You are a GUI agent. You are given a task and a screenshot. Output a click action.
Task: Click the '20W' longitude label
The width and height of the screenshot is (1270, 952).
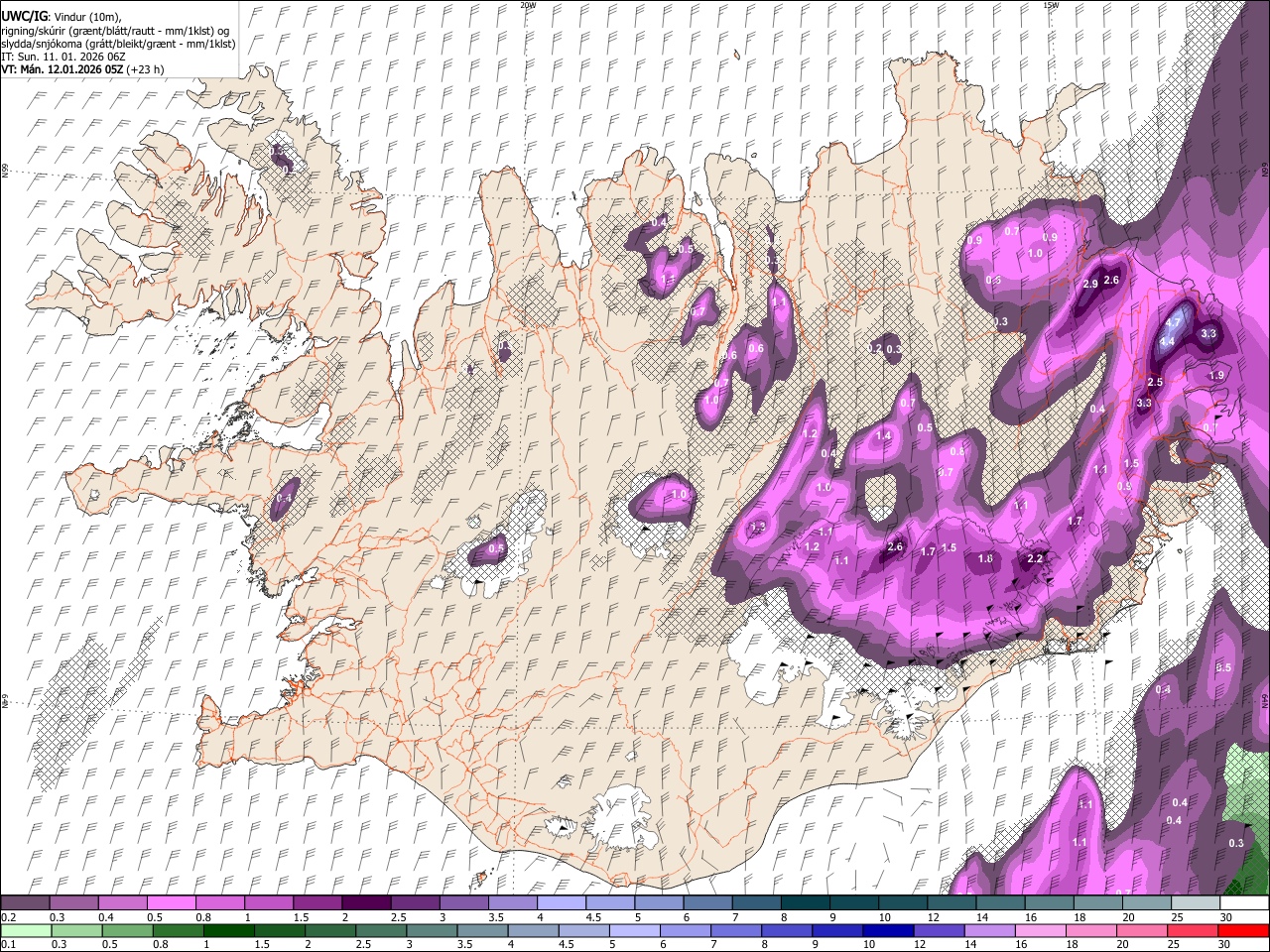tap(528, 5)
